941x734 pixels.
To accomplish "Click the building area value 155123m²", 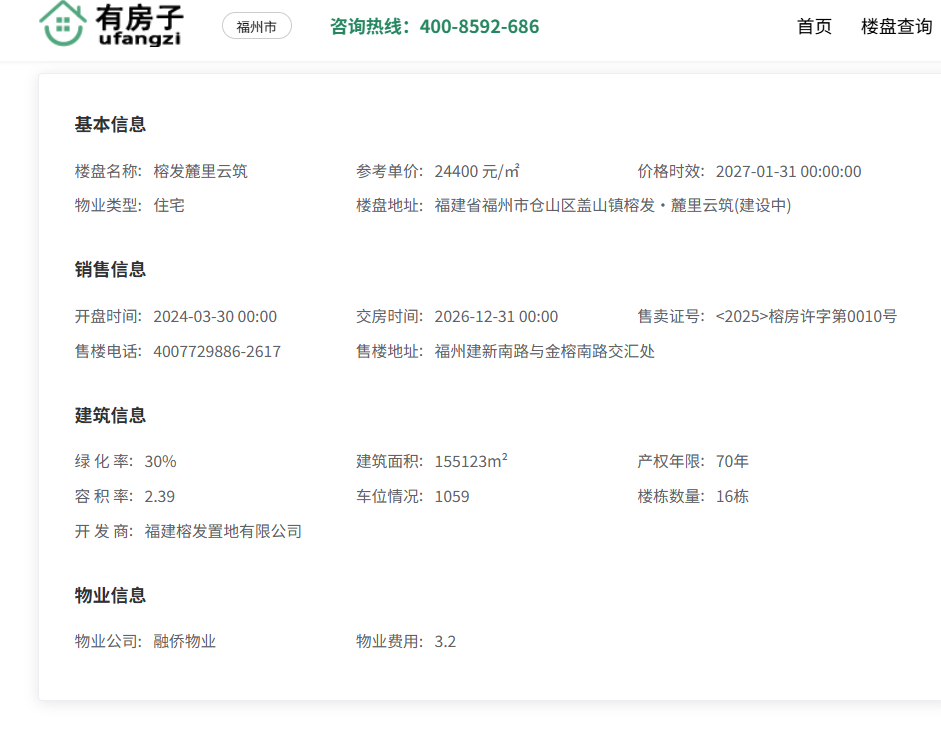I will 471,462.
